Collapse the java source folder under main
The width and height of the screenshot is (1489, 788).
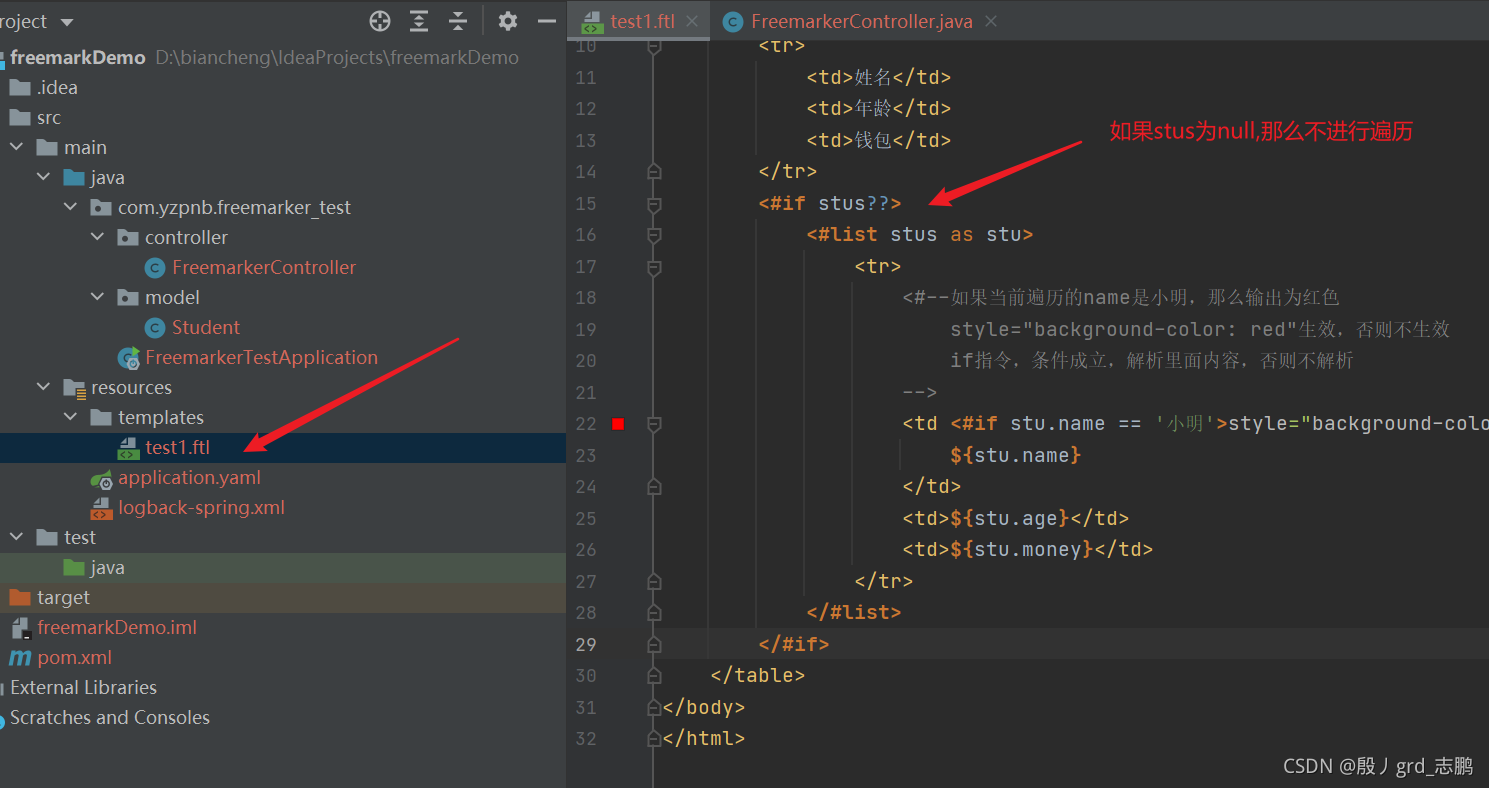click(44, 177)
